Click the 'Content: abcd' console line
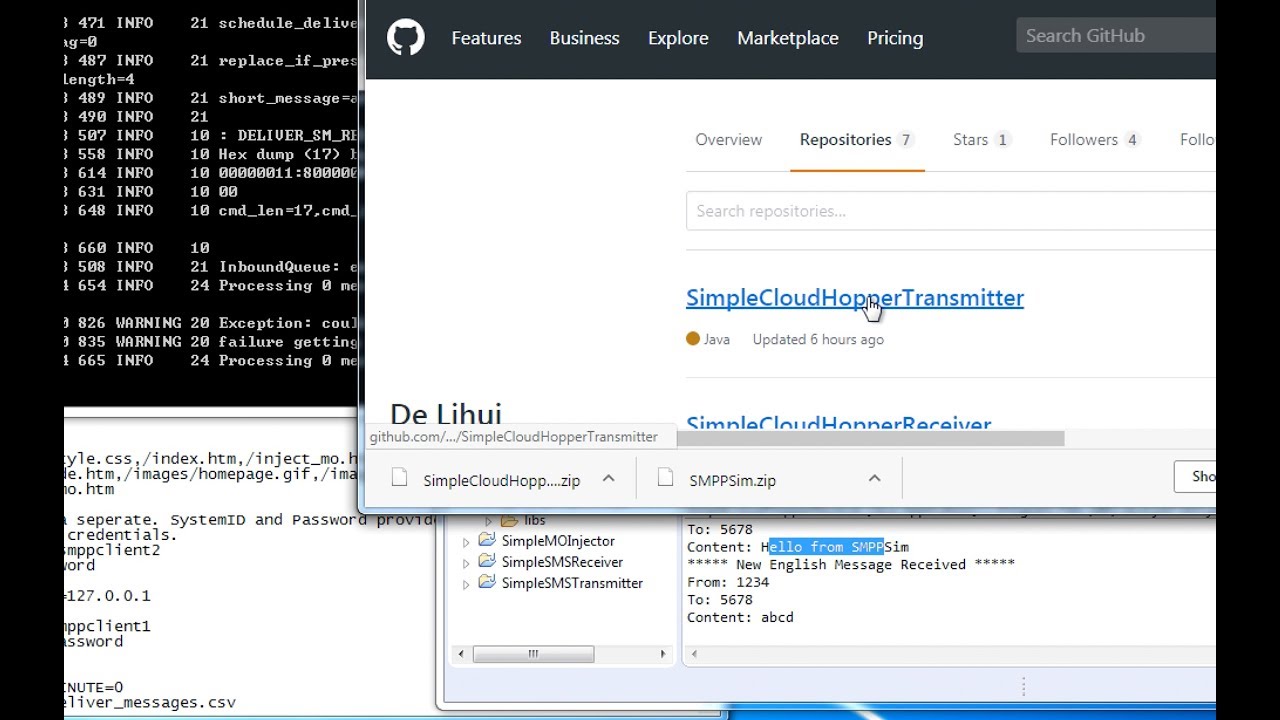This screenshot has height=720, width=1280. [x=740, y=617]
